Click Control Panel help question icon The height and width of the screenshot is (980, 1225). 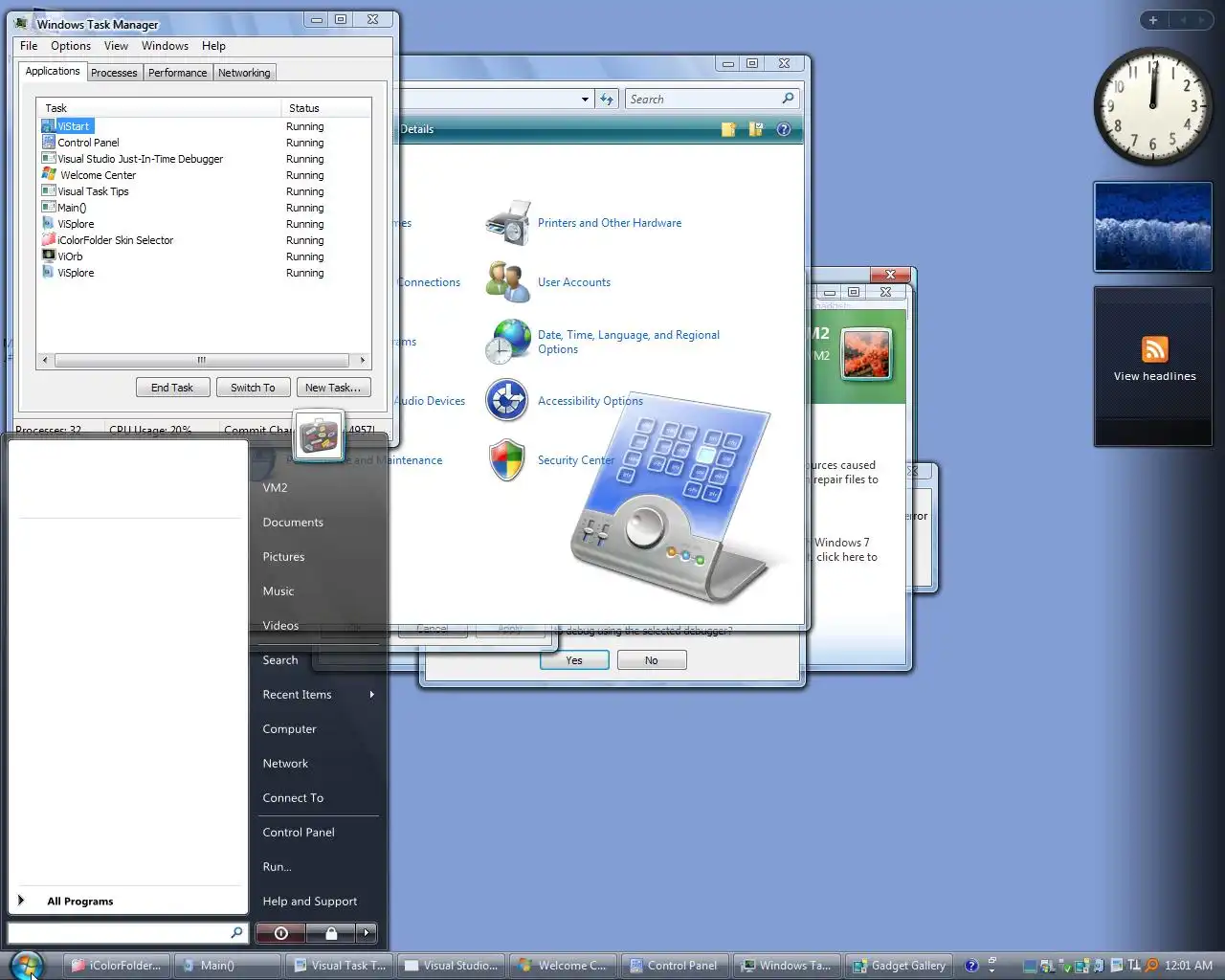pyautogui.click(x=784, y=129)
